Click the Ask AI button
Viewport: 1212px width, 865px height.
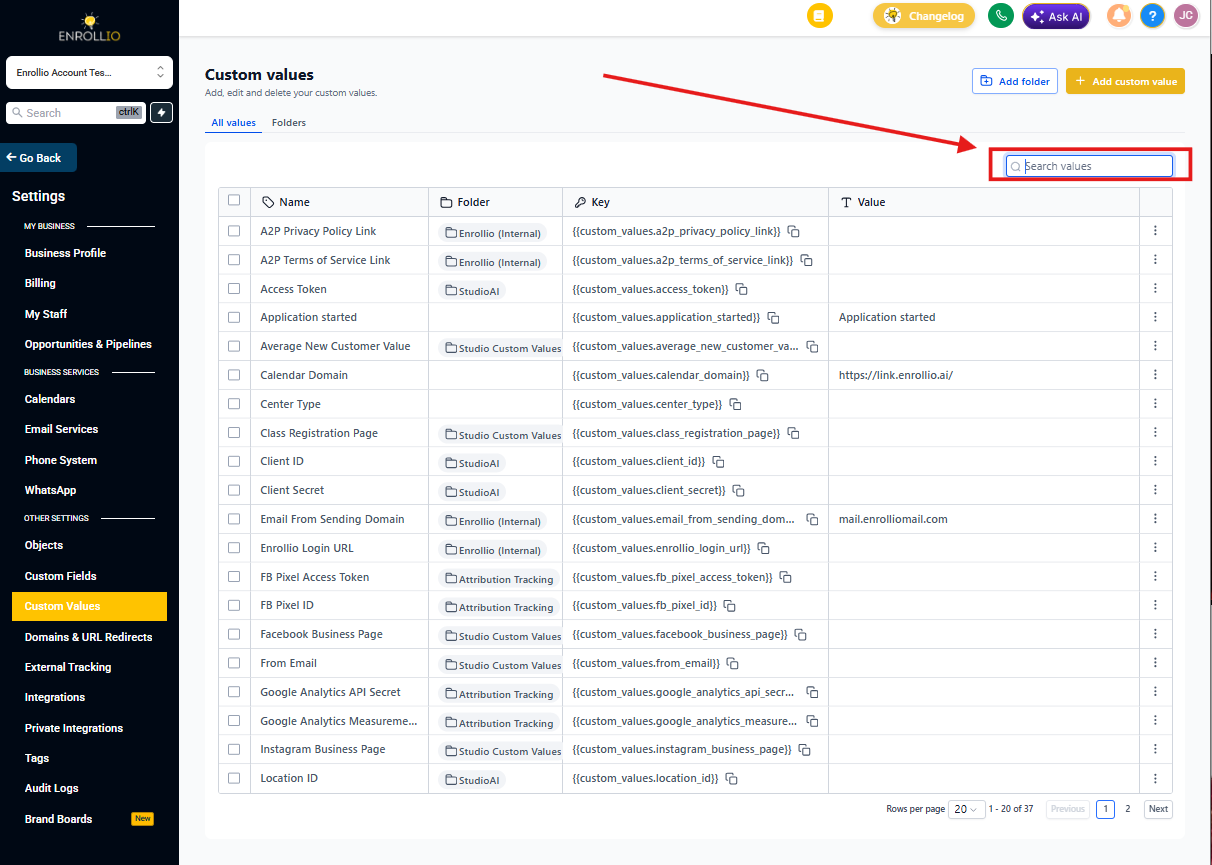pyautogui.click(x=1056, y=16)
